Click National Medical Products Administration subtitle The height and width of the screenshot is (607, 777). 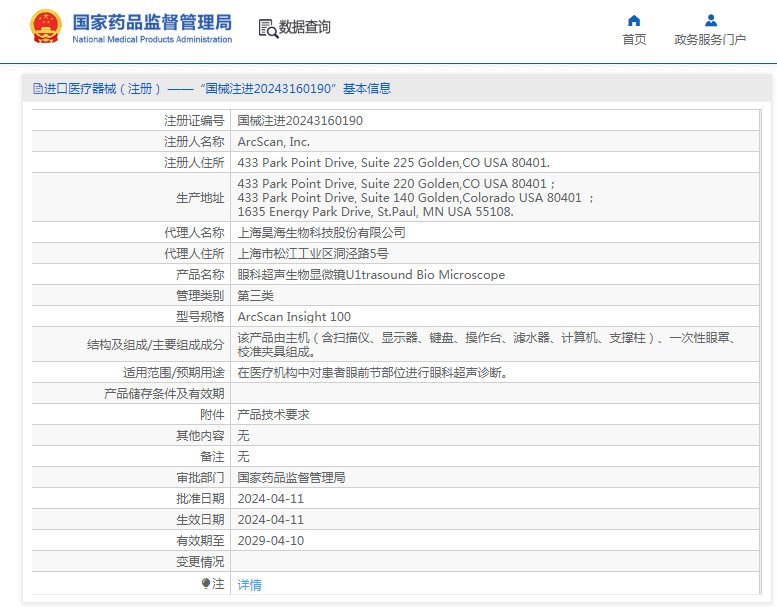pos(152,39)
